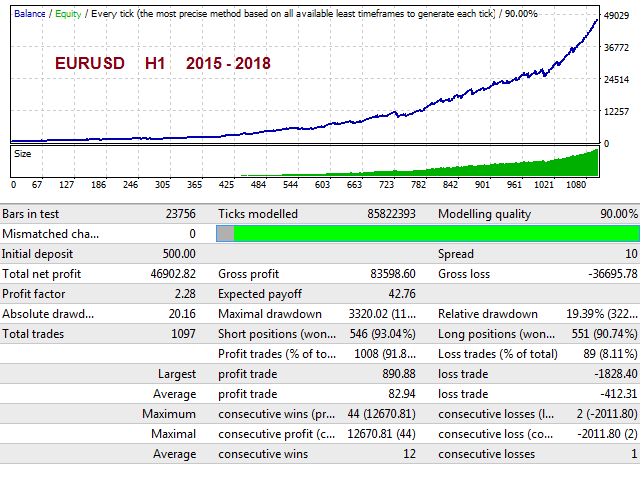Click the 90.00% modelling quality value
Screen dimensions: 640x480
pos(619,214)
